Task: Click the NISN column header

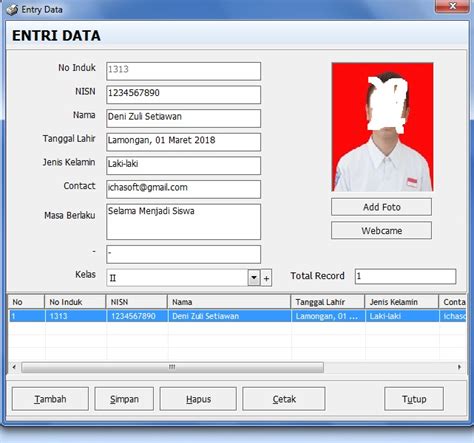Action: pos(136,302)
